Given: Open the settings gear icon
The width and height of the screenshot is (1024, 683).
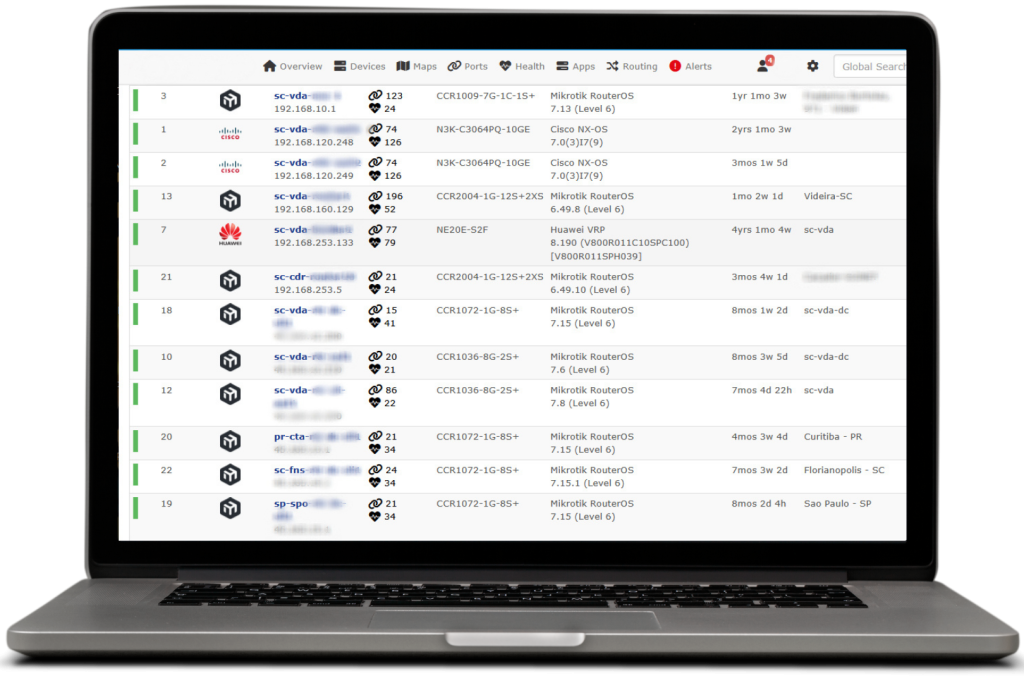Looking at the screenshot, I should pyautogui.click(x=812, y=66).
